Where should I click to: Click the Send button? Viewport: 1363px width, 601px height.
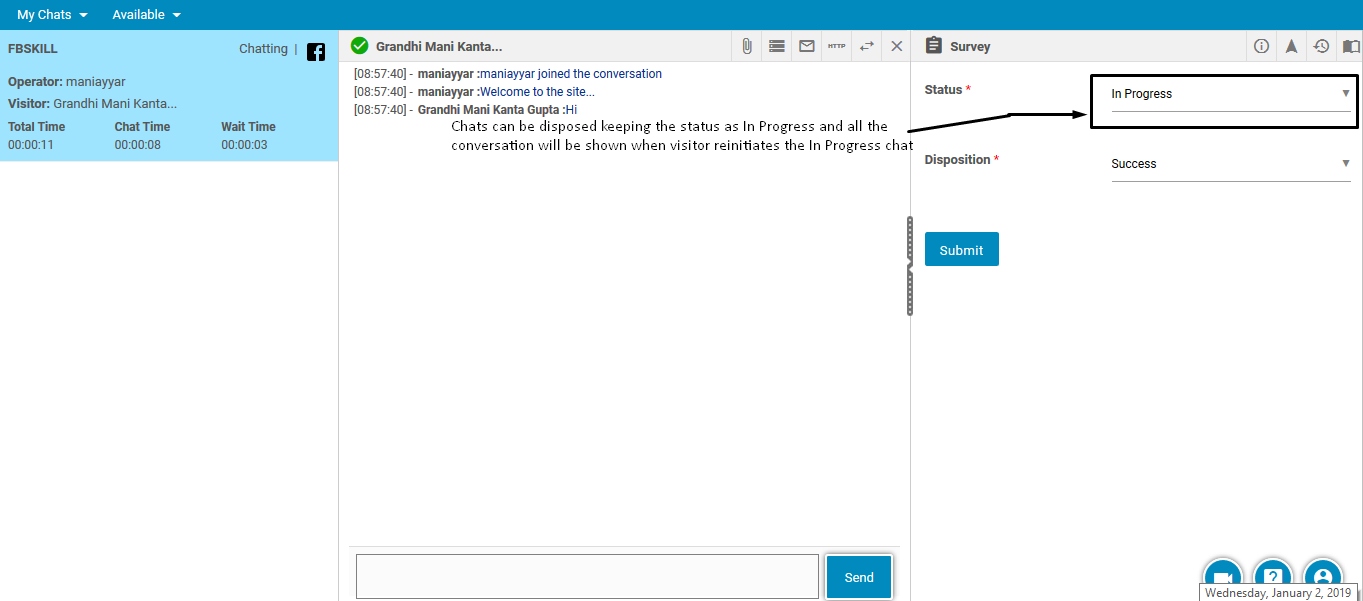858,577
